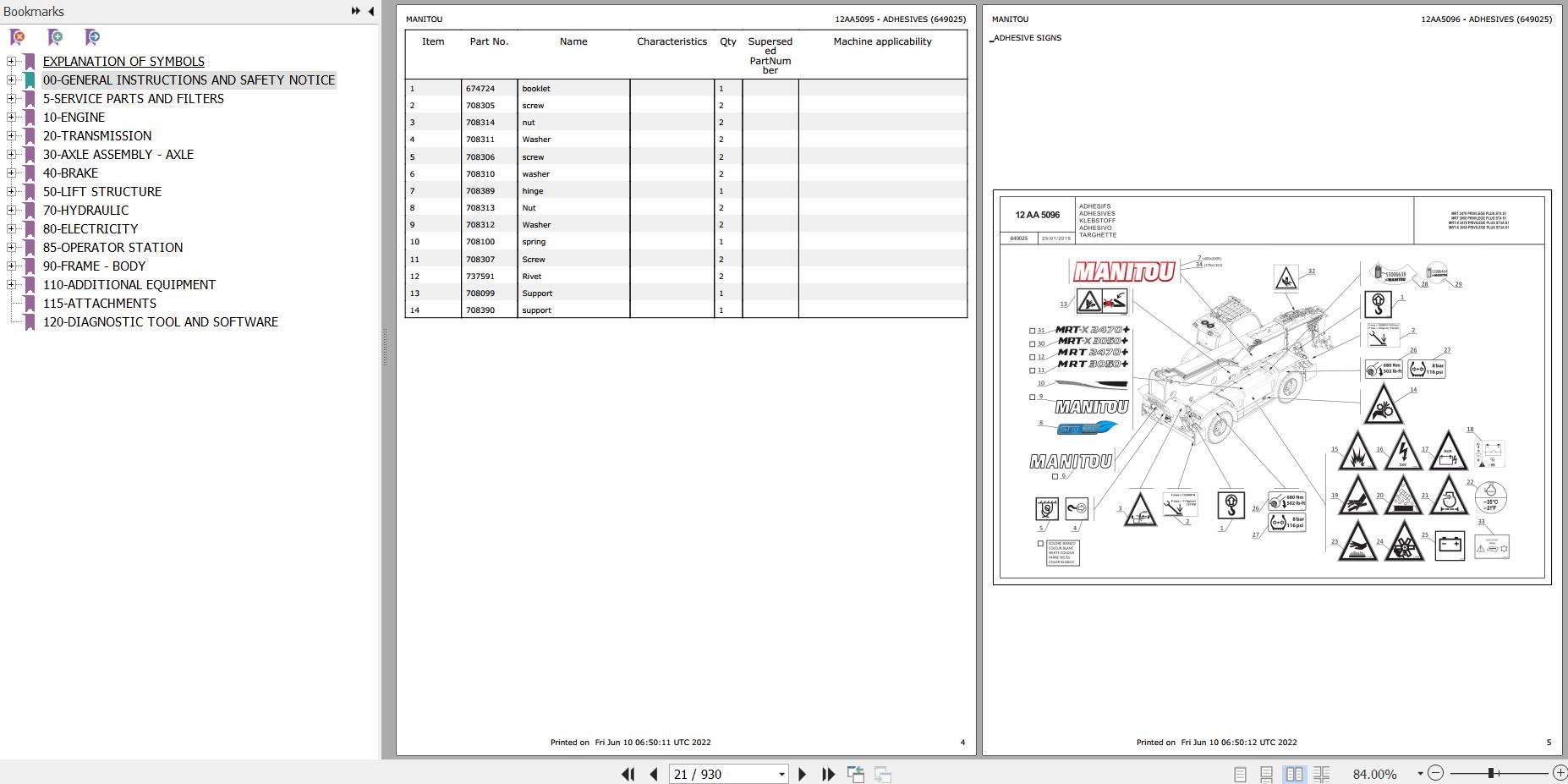The width and height of the screenshot is (1568, 784).
Task: Click the '12AA5095 - ADHESIVES (649025)' page header
Action: point(901,19)
